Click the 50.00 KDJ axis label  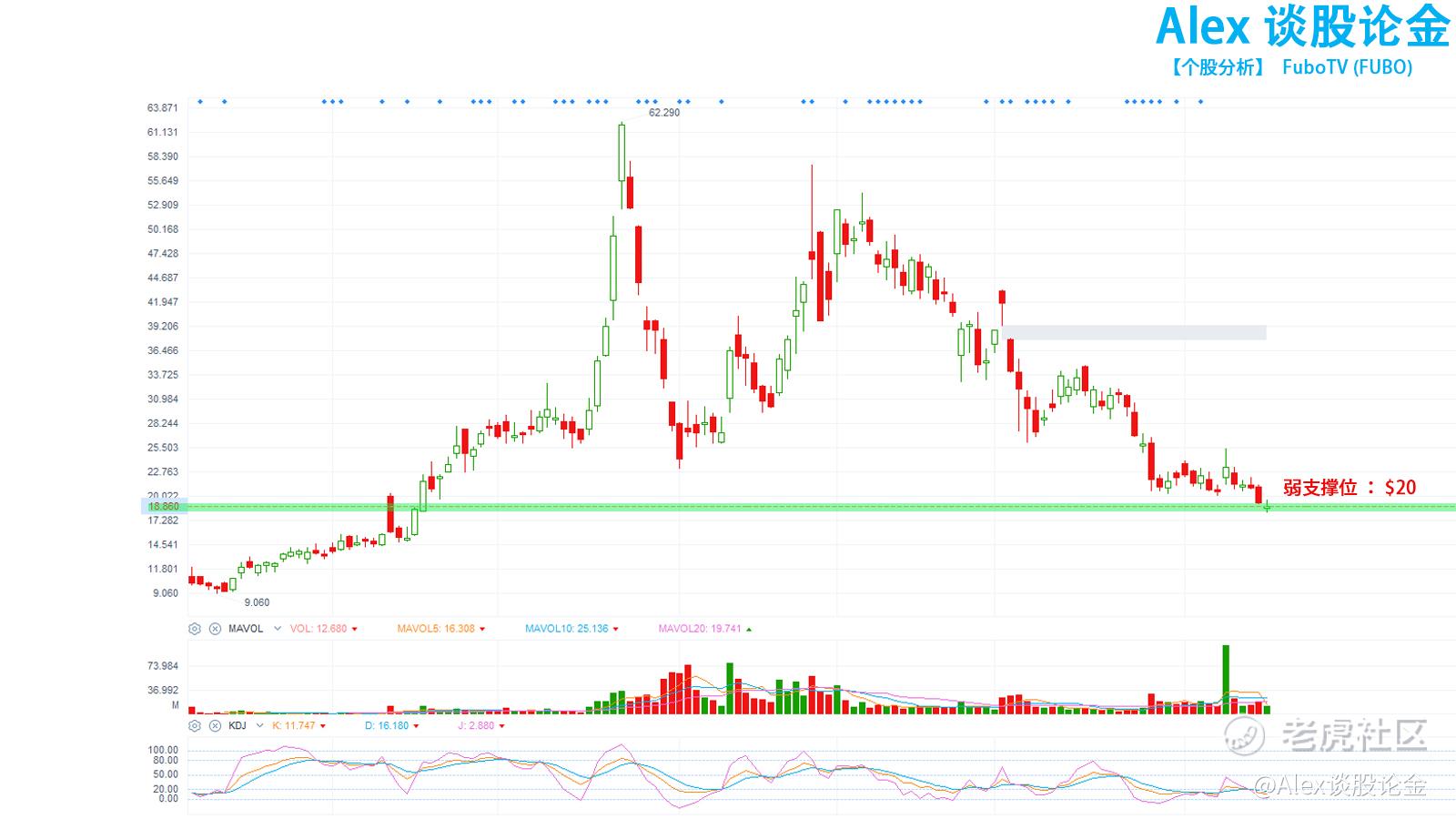coord(167,775)
